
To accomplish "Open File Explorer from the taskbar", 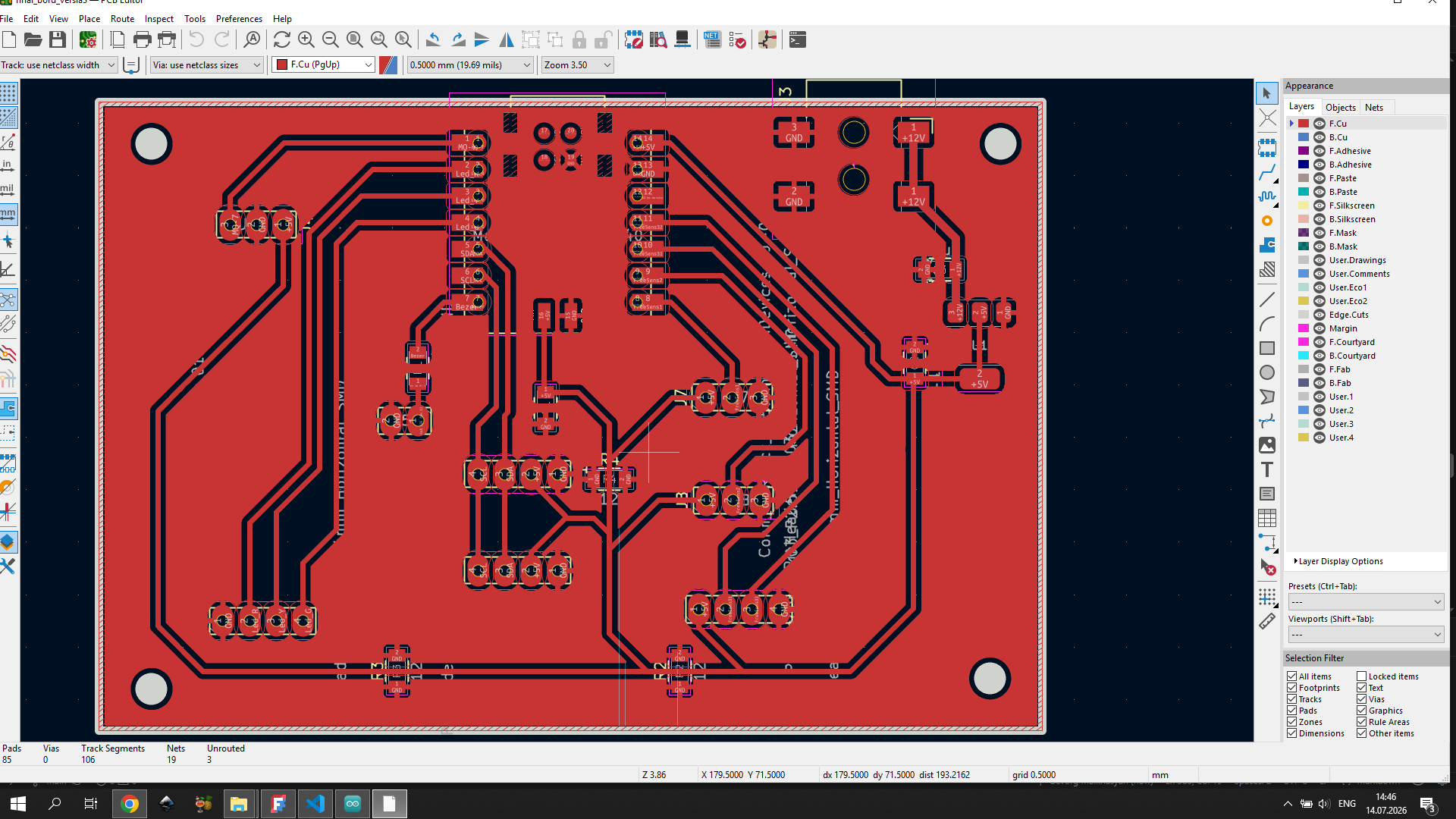I will click(239, 804).
